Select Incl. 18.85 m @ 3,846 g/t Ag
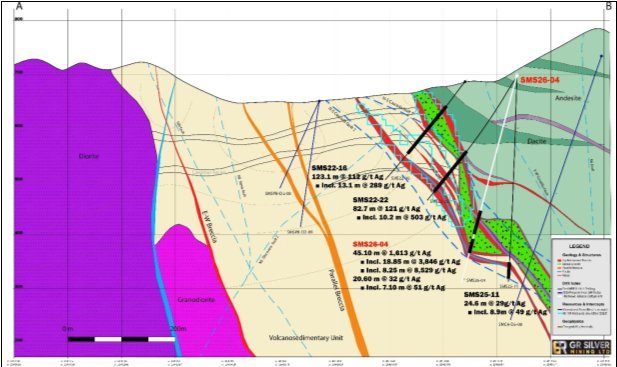 click(410, 262)
